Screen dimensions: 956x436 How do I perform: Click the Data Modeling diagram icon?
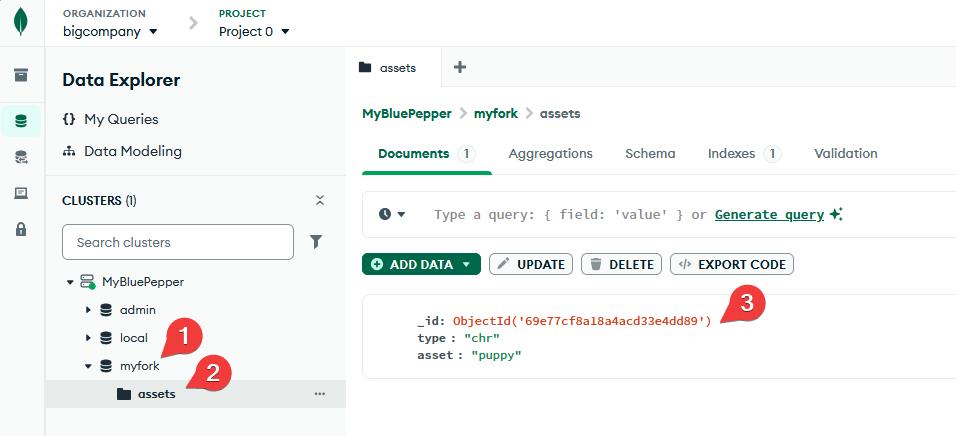[x=69, y=151]
